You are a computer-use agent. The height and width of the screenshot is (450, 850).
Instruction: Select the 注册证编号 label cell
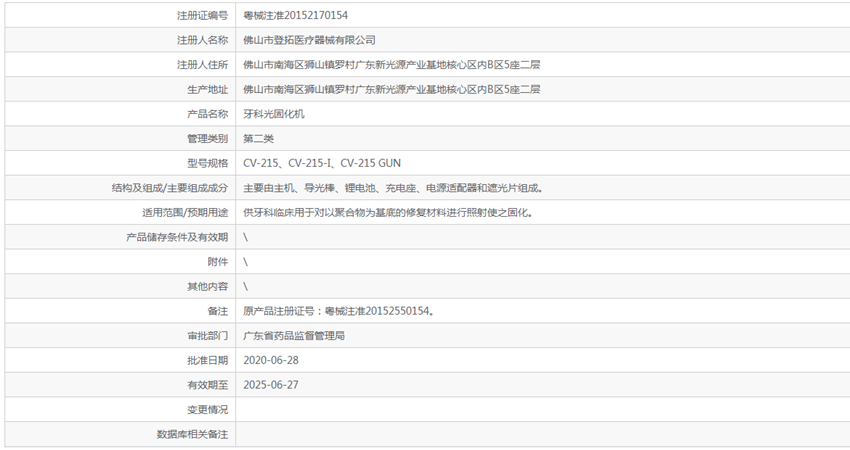point(202,16)
